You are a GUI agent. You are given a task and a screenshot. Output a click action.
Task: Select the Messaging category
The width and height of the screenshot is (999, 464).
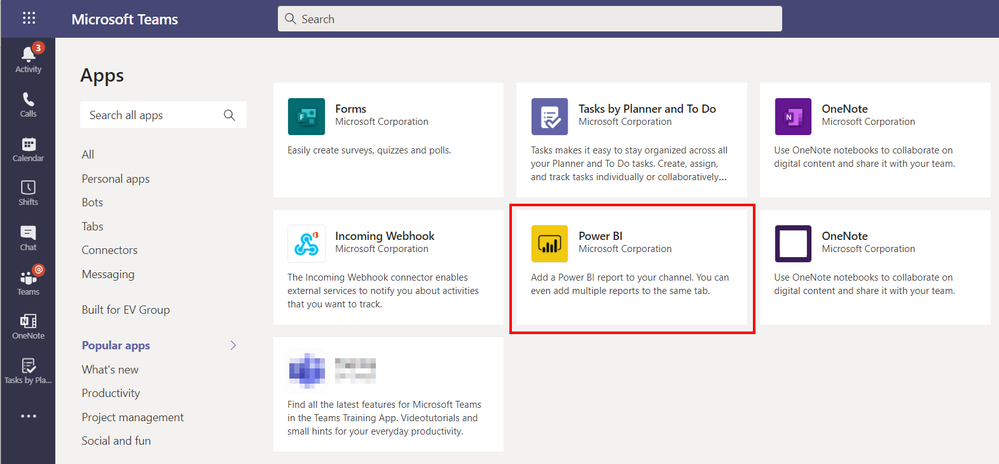point(108,275)
